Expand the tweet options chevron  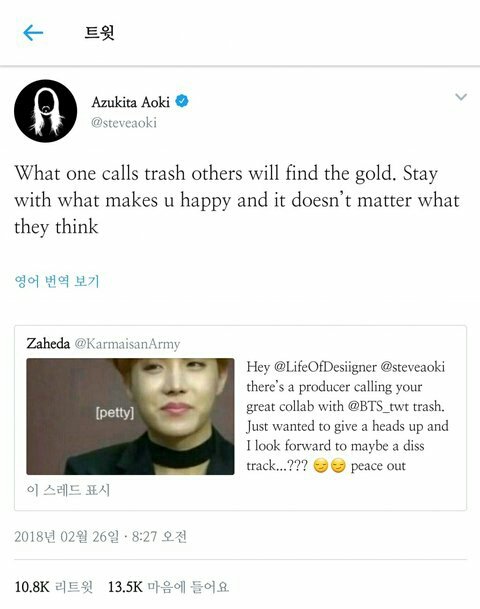pyautogui.click(x=461, y=97)
